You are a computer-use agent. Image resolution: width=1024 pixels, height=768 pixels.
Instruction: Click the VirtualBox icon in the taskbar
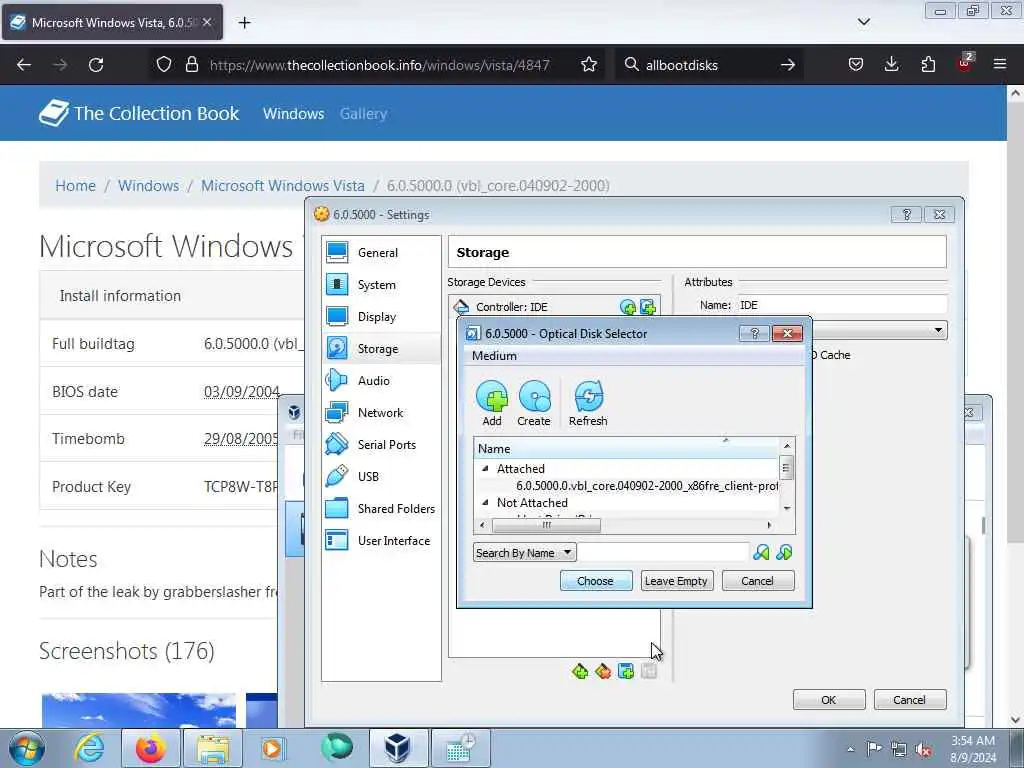click(x=397, y=748)
